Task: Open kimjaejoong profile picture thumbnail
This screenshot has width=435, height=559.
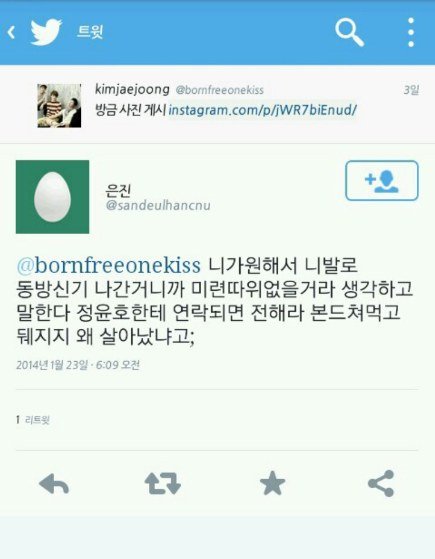Action: [x=59, y=106]
